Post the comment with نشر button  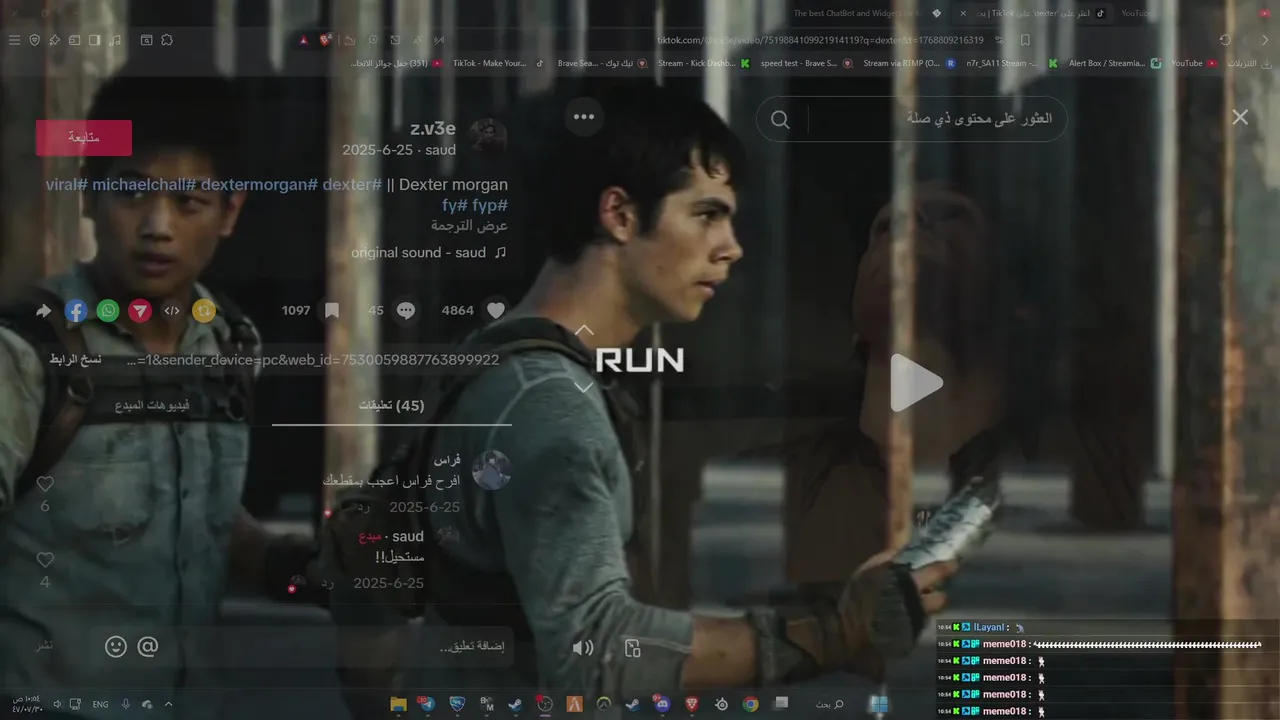45,646
